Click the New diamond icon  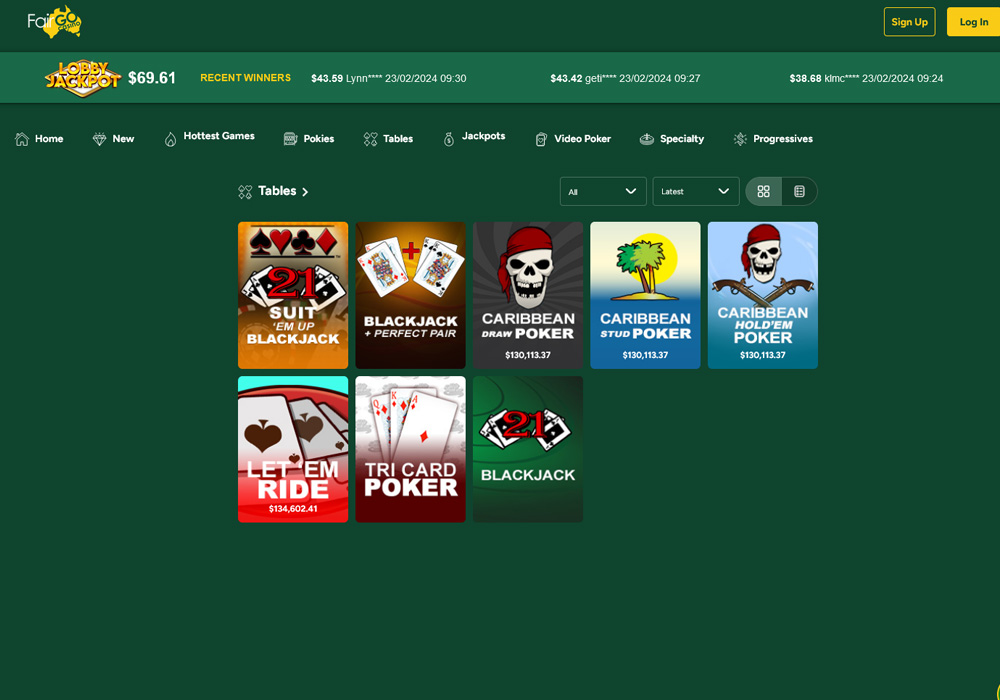coord(99,139)
